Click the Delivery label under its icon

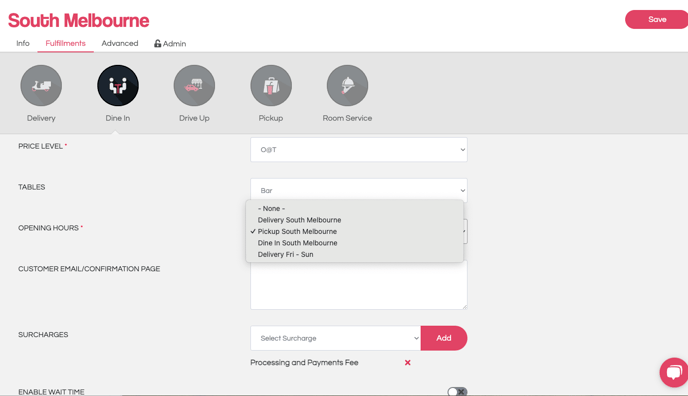click(x=41, y=118)
